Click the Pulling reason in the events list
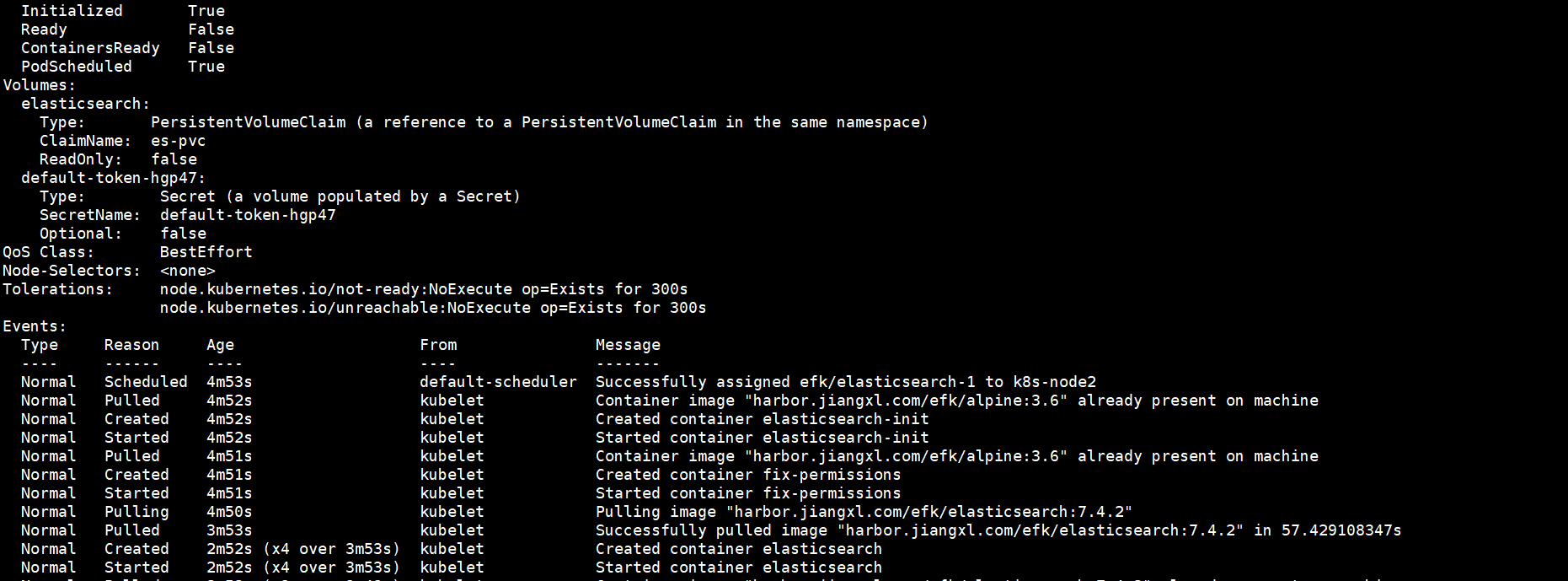The height and width of the screenshot is (581, 1568). [136, 512]
